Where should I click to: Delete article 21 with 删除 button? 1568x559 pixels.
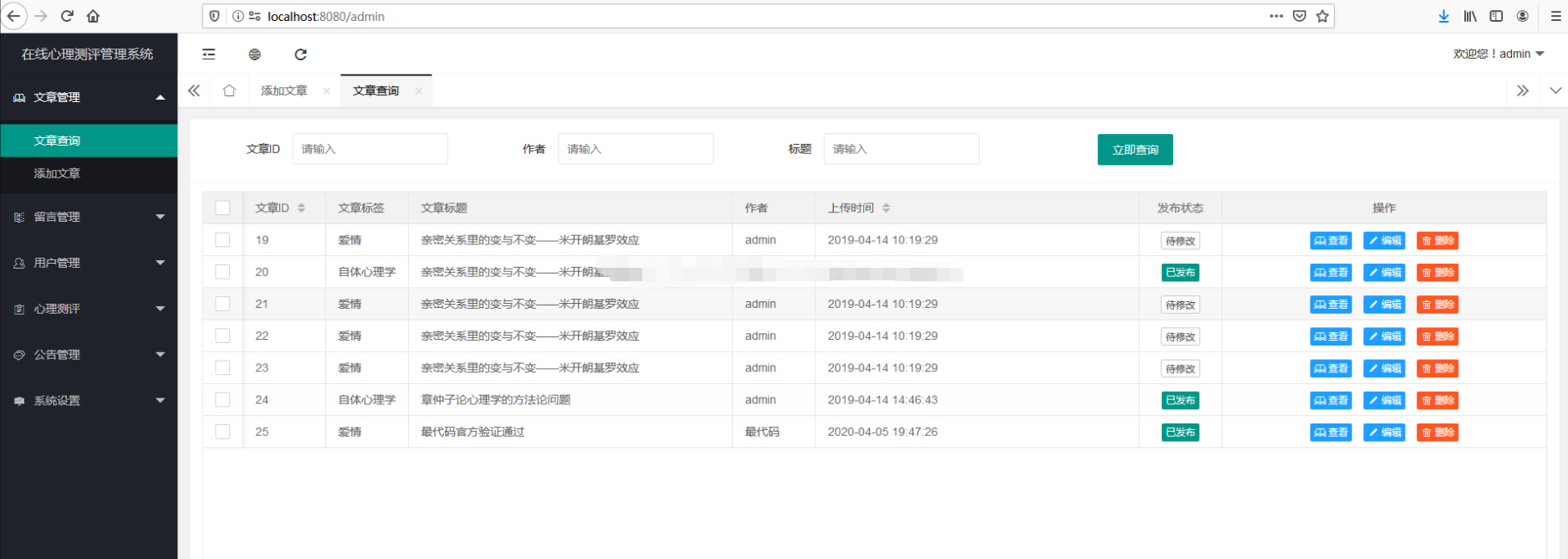pos(1438,305)
